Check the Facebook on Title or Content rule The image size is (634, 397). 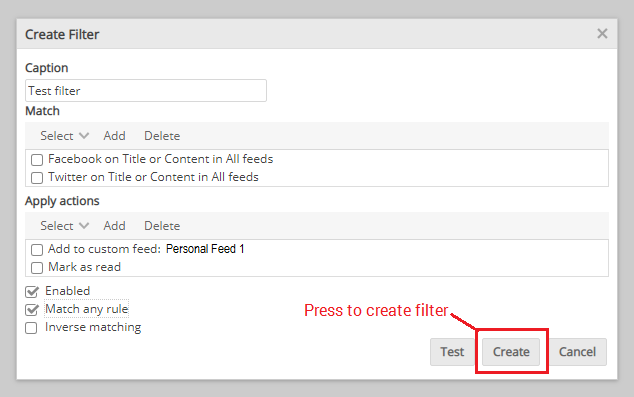[37, 160]
